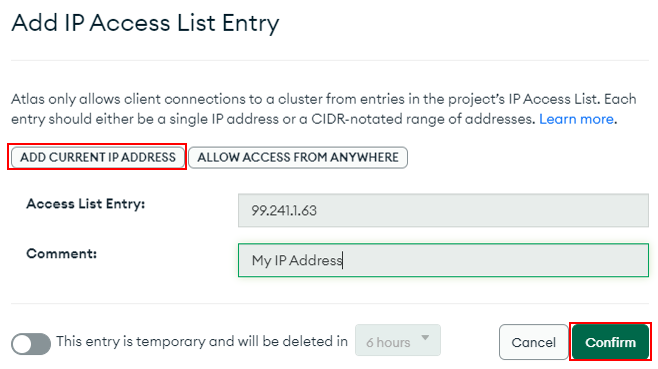Click the 'This entry is temporary' label text
Viewport: 658px width, 369px height.
coord(202,341)
